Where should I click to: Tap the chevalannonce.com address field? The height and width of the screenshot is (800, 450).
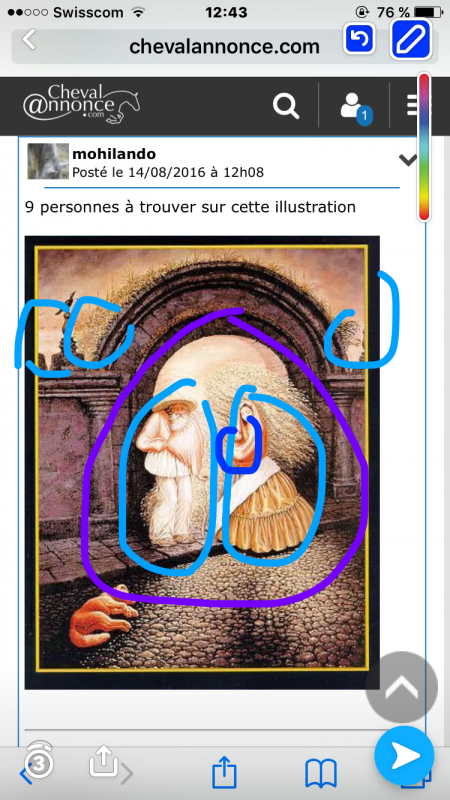tap(224, 46)
